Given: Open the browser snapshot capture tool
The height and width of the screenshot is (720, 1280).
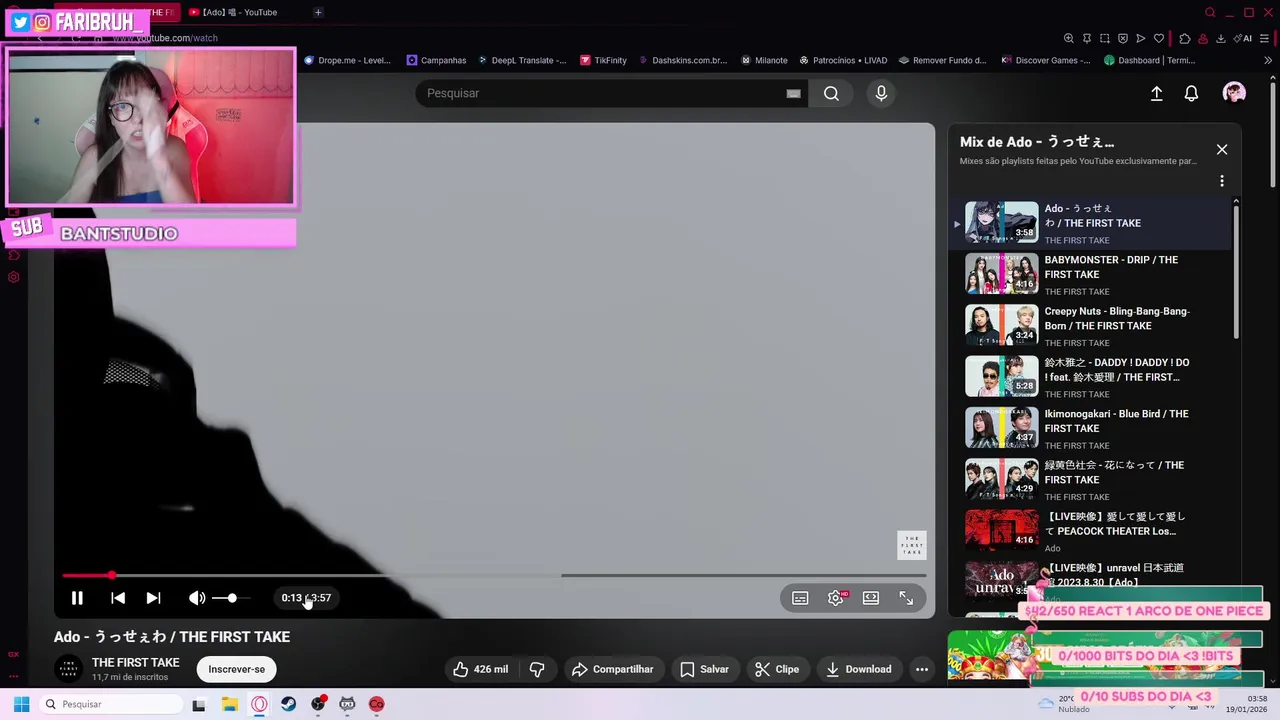Looking at the screenshot, I should [1105, 38].
